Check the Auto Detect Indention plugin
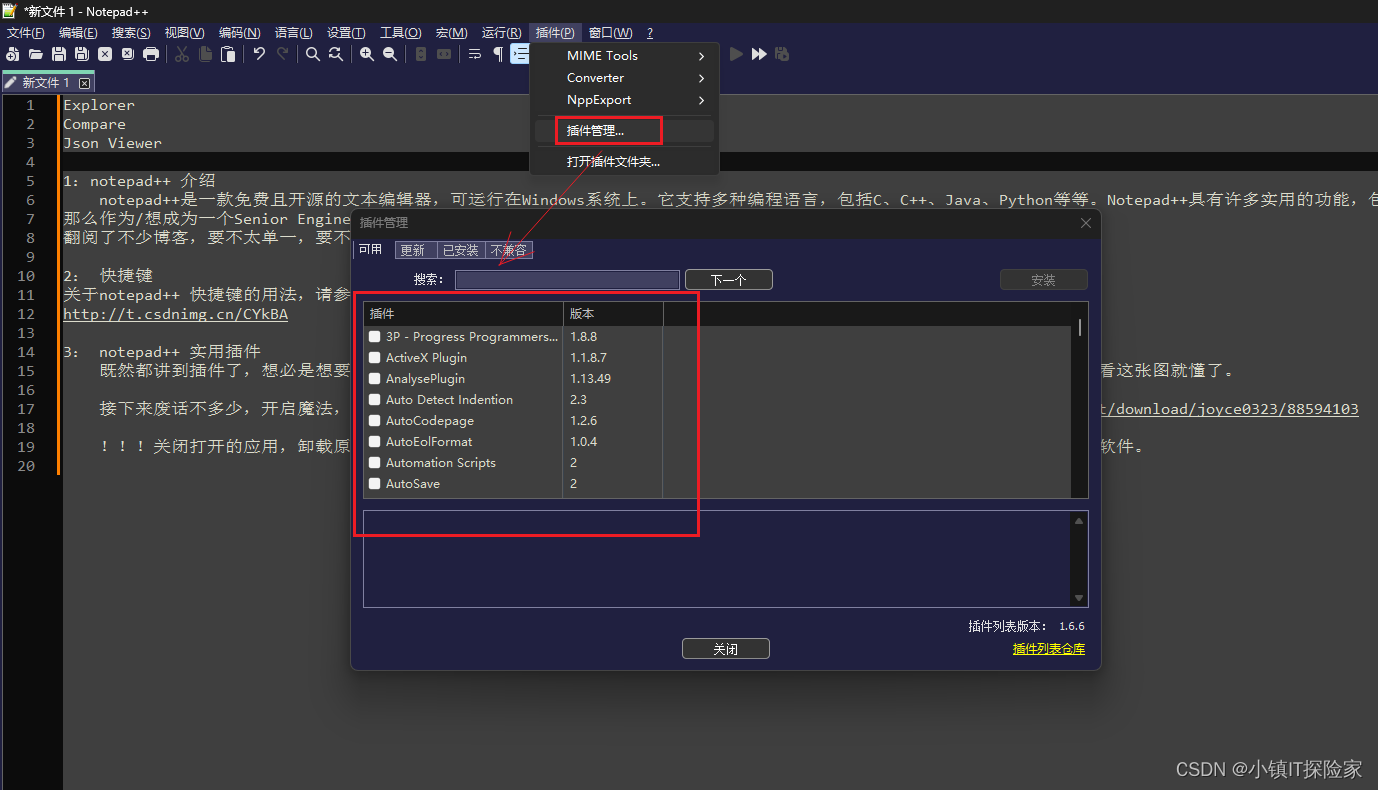 [x=375, y=400]
